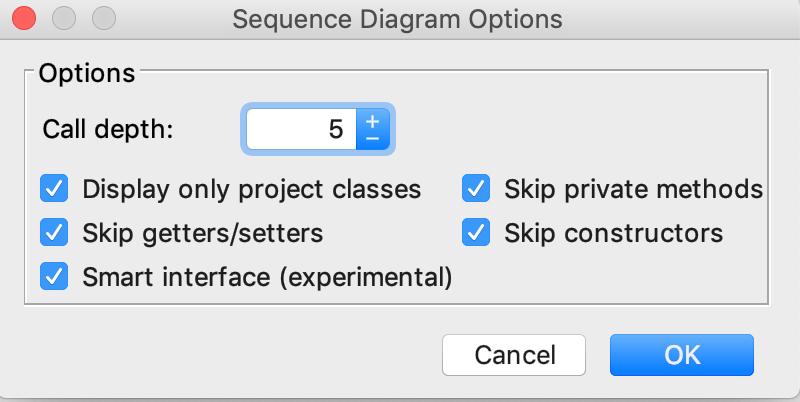Click the "Call depth:" label
Screen dimensions: 800x402
tap(108, 129)
